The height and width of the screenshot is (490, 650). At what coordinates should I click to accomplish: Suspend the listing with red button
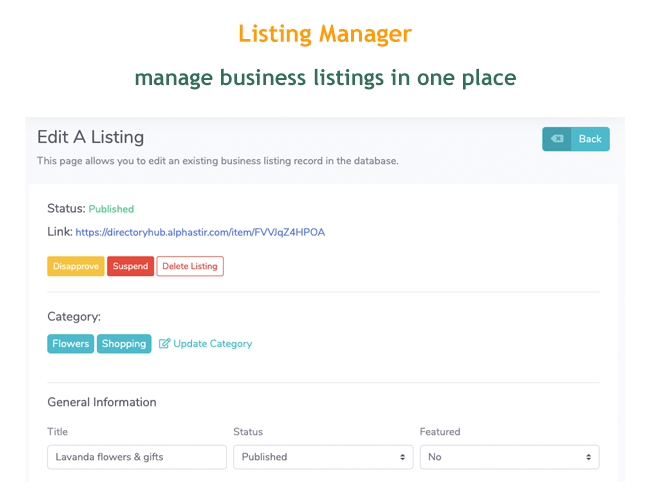click(x=130, y=266)
